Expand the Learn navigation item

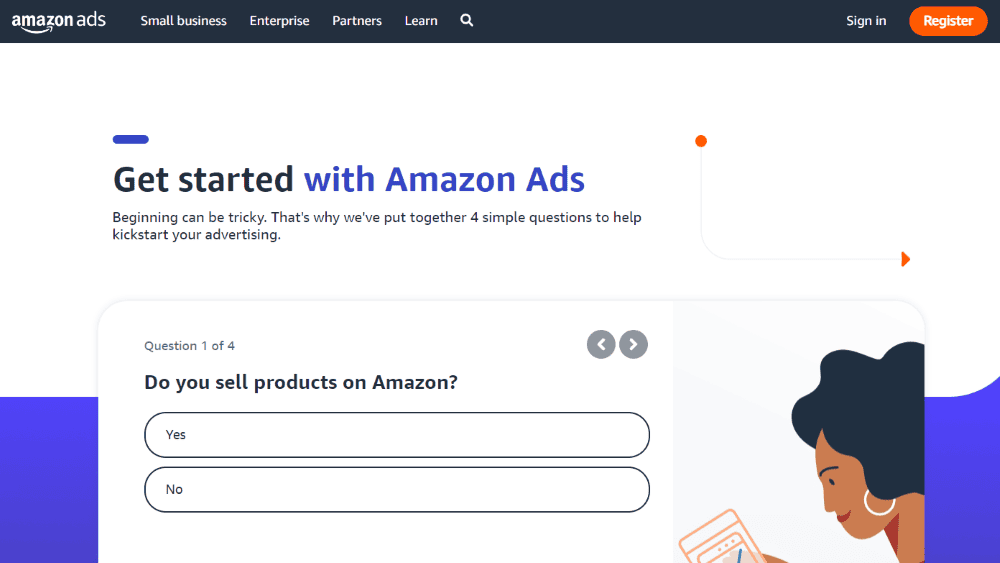(x=421, y=21)
